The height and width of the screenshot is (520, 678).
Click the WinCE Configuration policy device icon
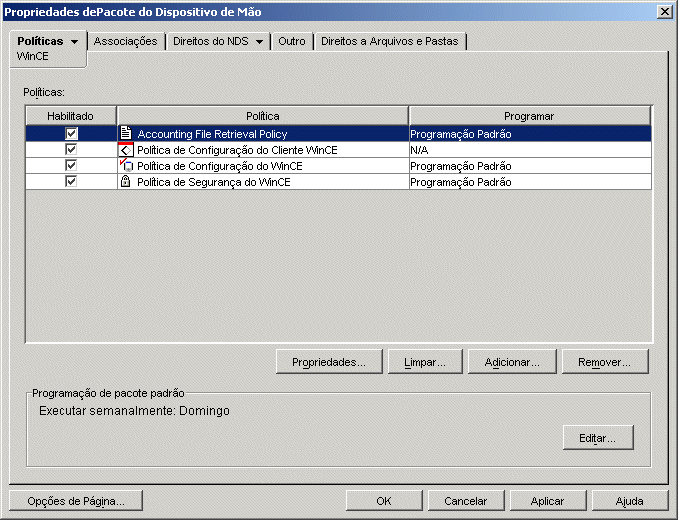pos(126,166)
